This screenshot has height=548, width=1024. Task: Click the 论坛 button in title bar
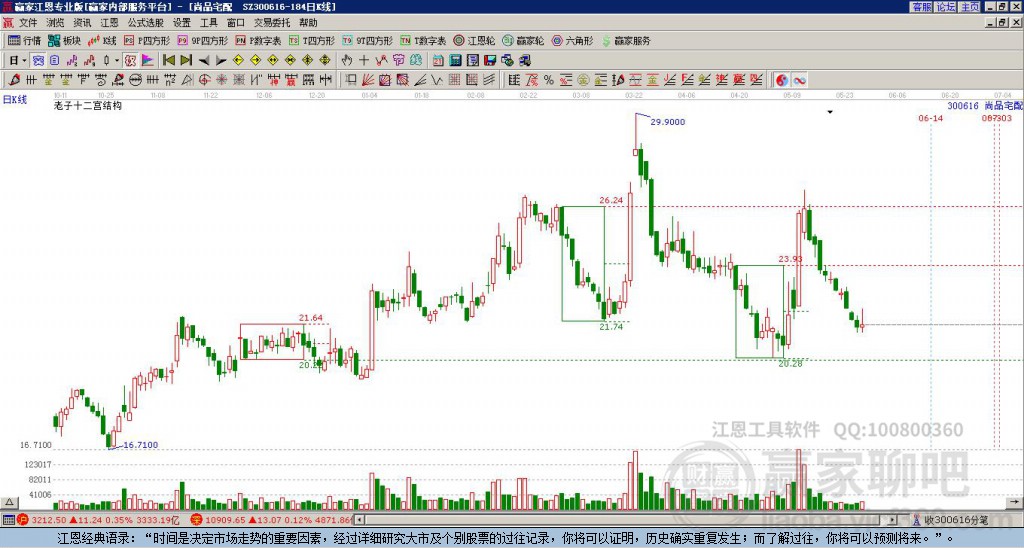(x=945, y=7)
